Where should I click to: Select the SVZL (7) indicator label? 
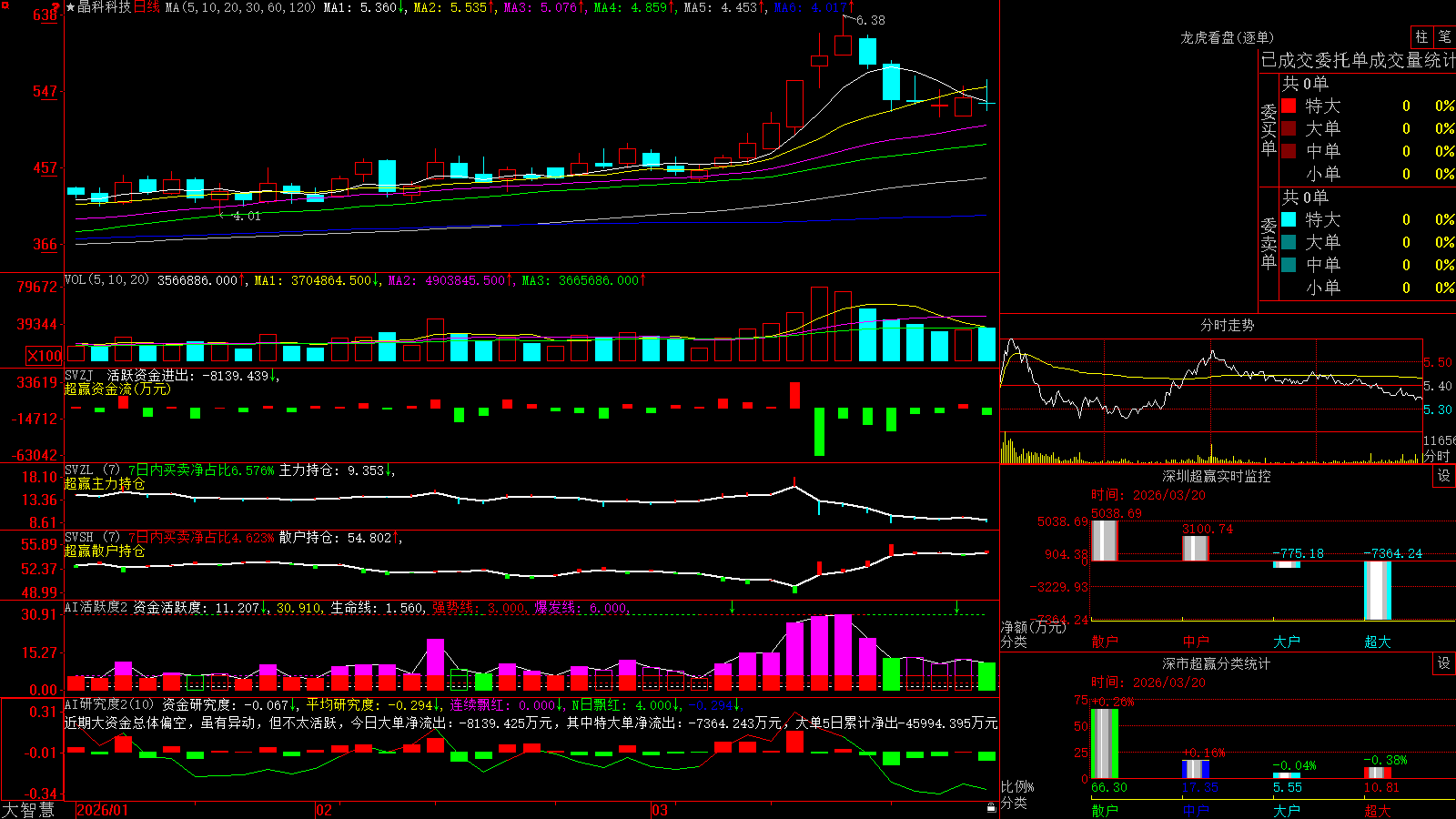click(x=92, y=470)
